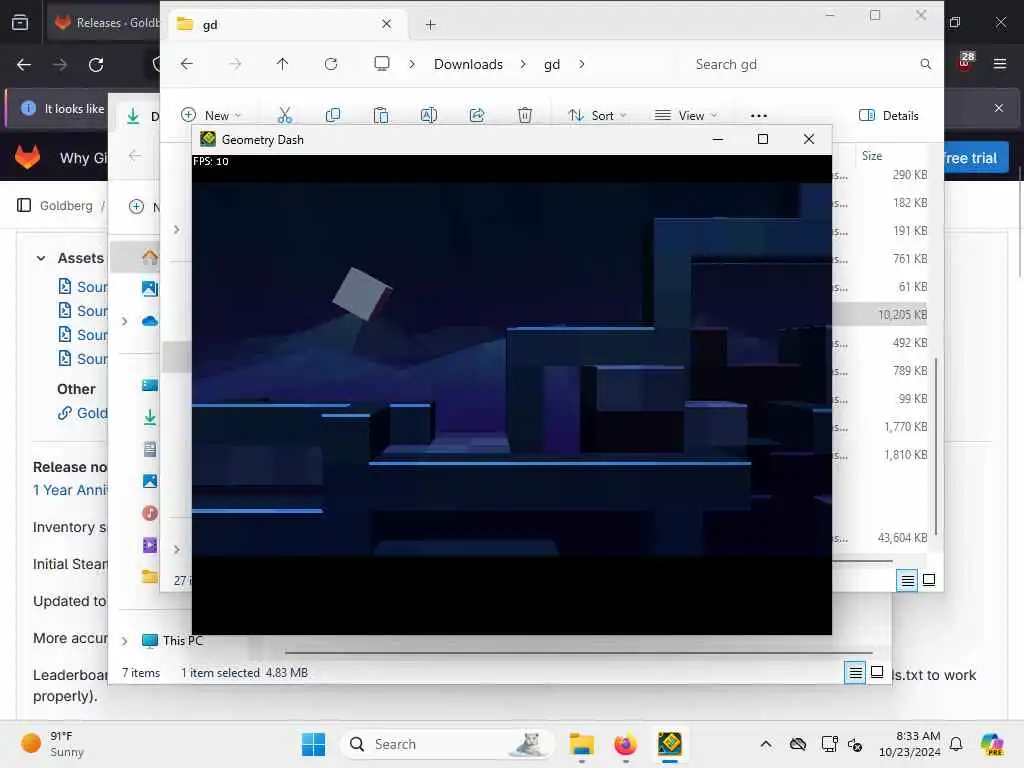Close the gd Explorer tab
The image size is (1024, 768).
tap(387, 24)
